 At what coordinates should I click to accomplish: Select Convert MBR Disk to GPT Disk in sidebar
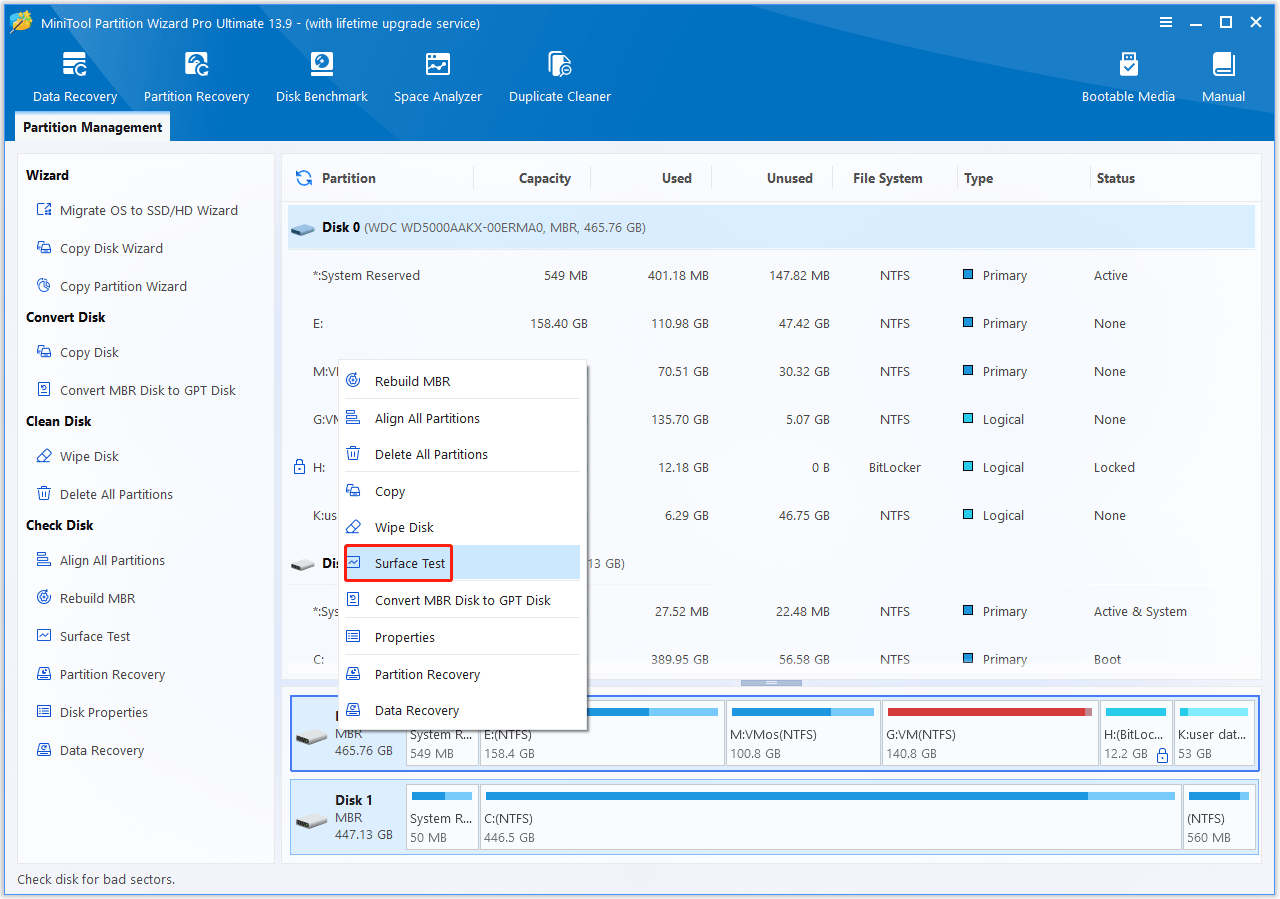pyautogui.click(x=136, y=390)
